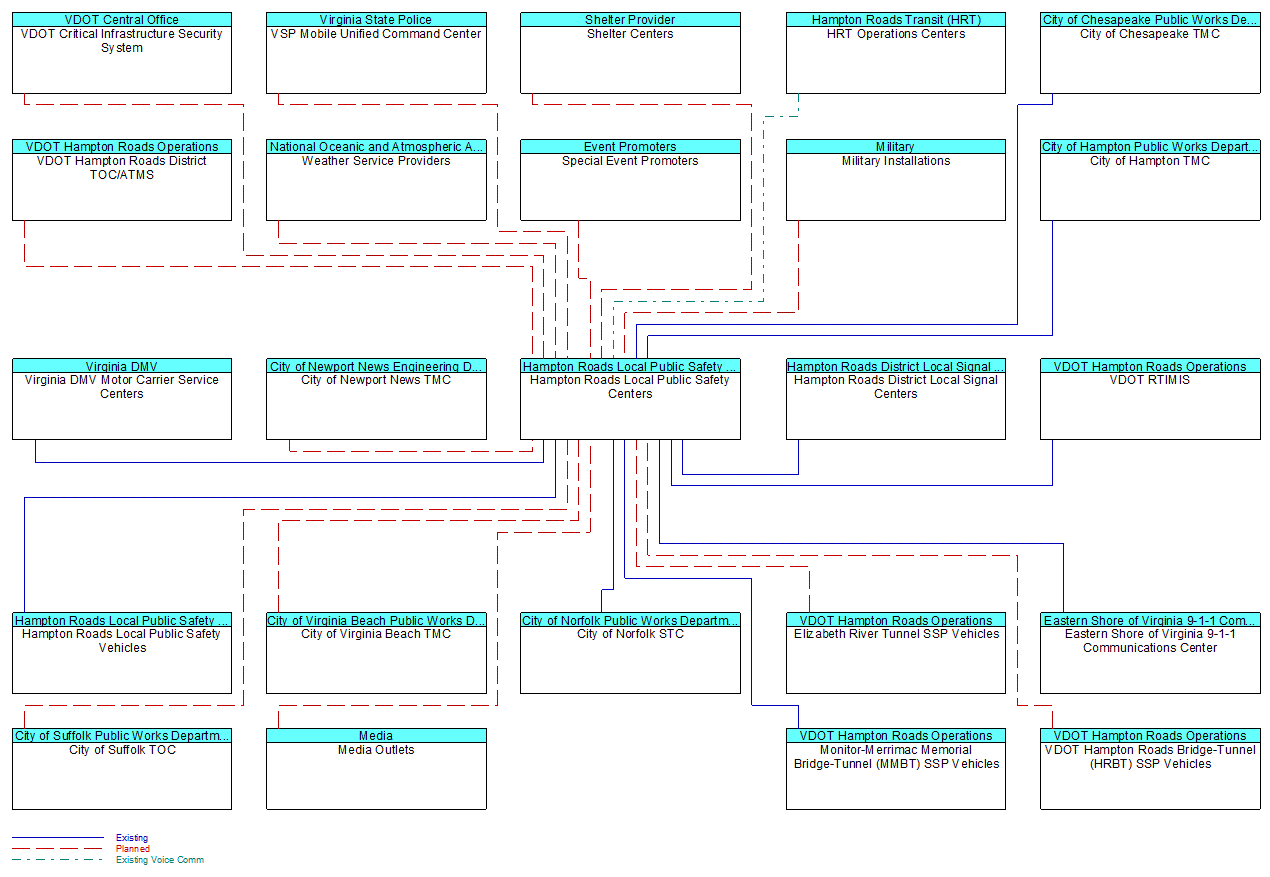Click the 'Existing' legend label

tap(132, 838)
